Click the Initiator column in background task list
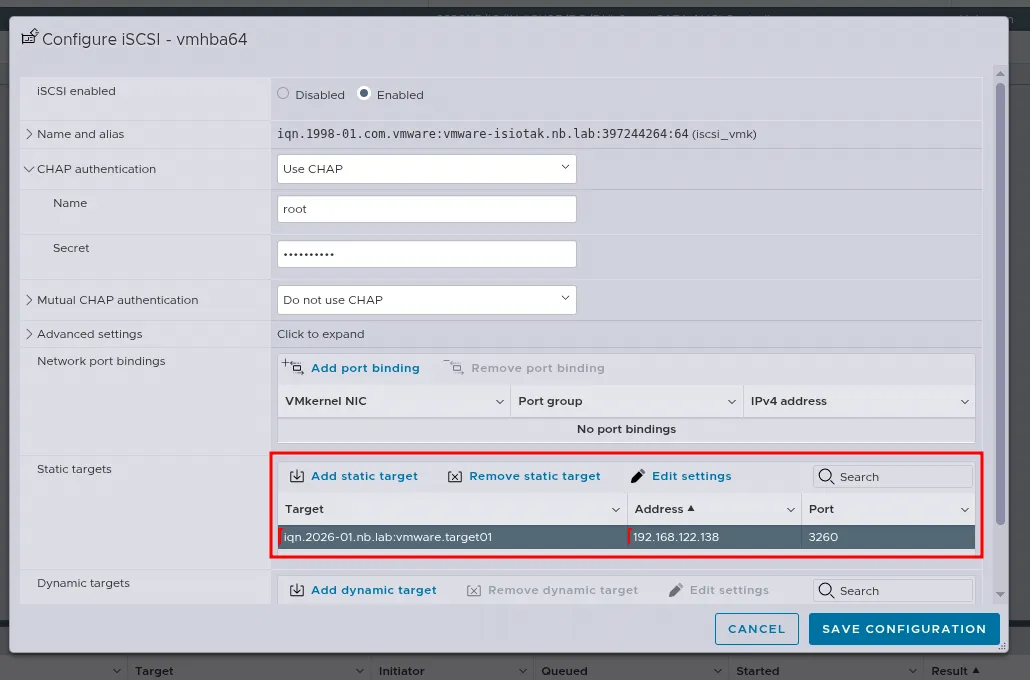This screenshot has height=680, width=1030. point(401,671)
